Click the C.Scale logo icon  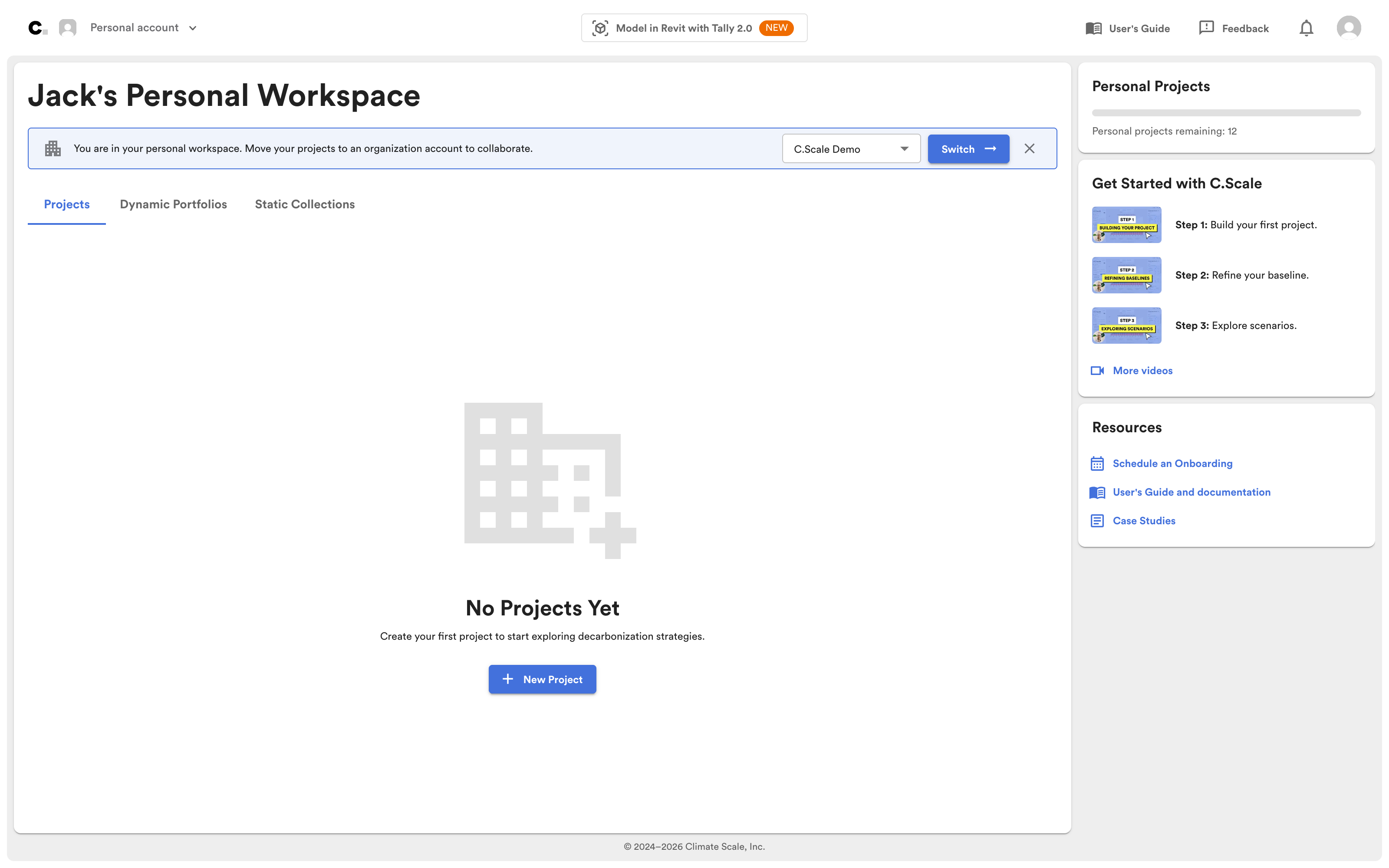coord(37,27)
